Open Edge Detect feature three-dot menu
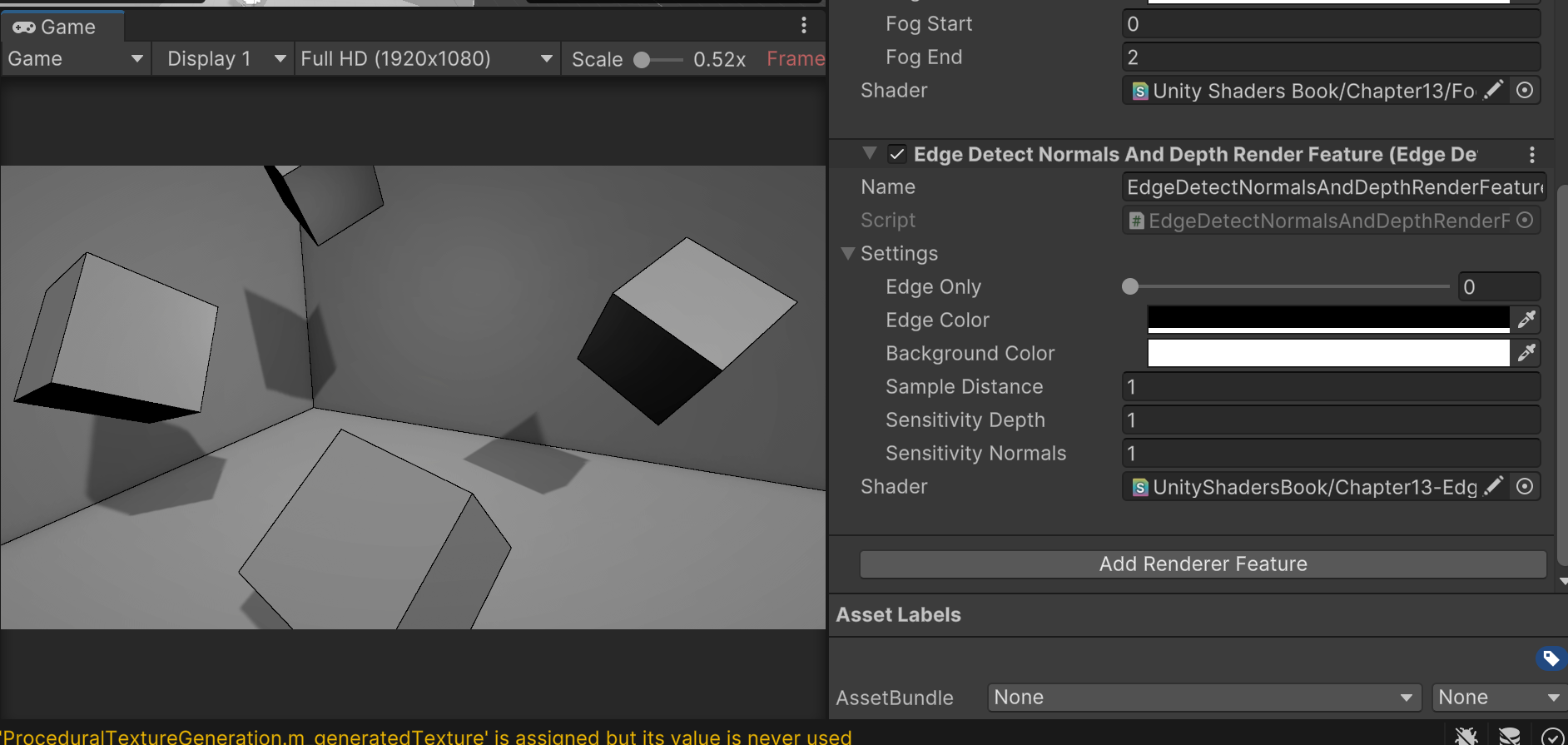This screenshot has width=1568, height=745. [x=1531, y=155]
